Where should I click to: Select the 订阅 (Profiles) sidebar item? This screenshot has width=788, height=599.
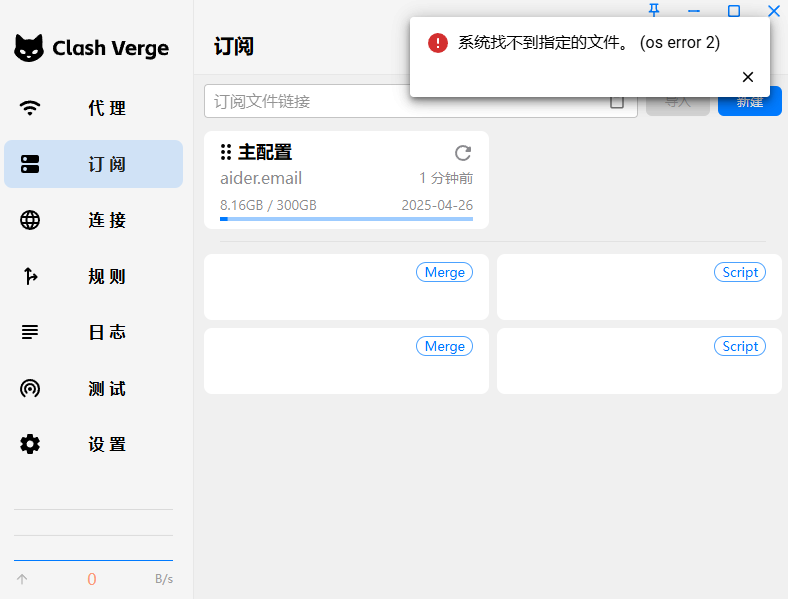pos(93,164)
